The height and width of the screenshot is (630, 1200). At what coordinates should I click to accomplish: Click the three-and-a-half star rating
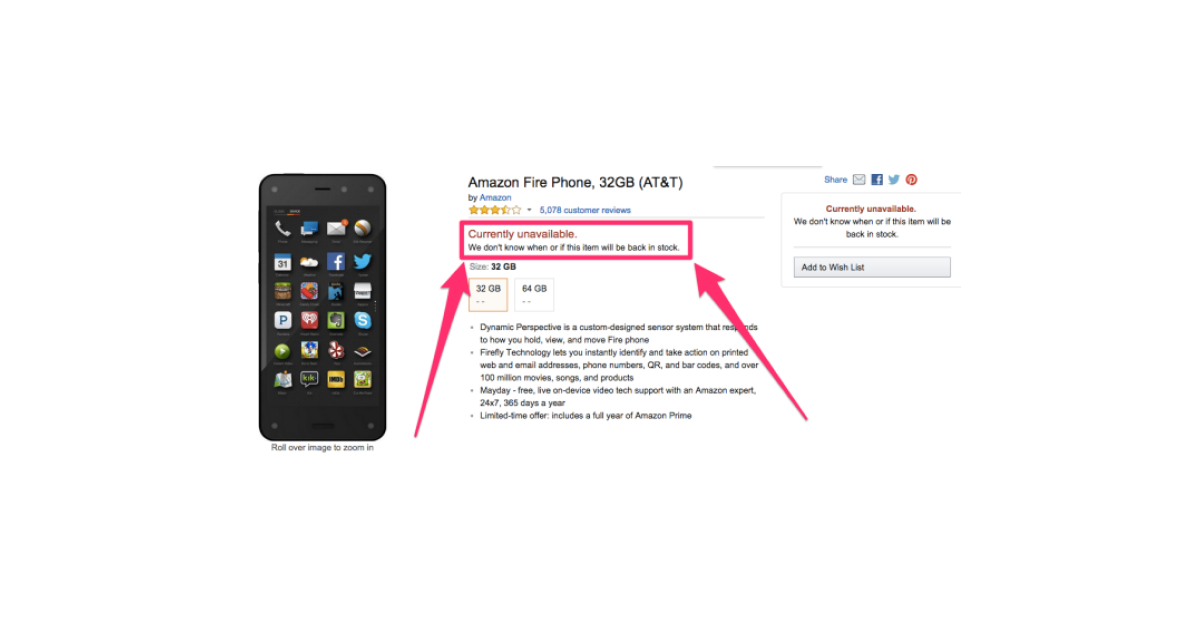(x=494, y=211)
